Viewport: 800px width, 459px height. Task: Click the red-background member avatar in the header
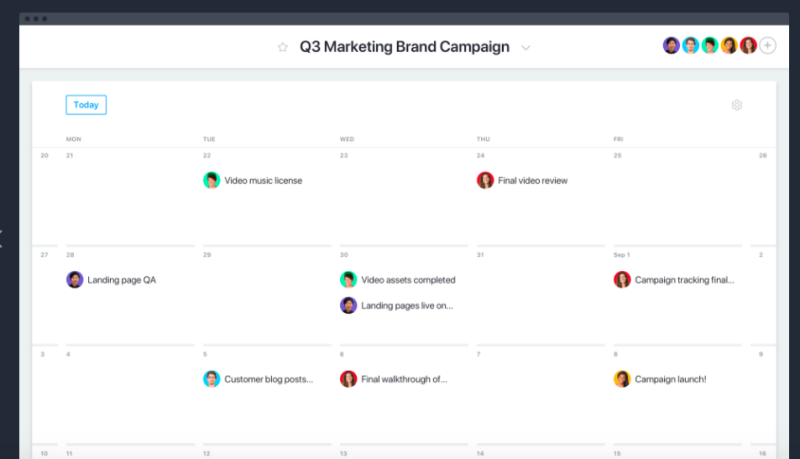[x=748, y=45]
